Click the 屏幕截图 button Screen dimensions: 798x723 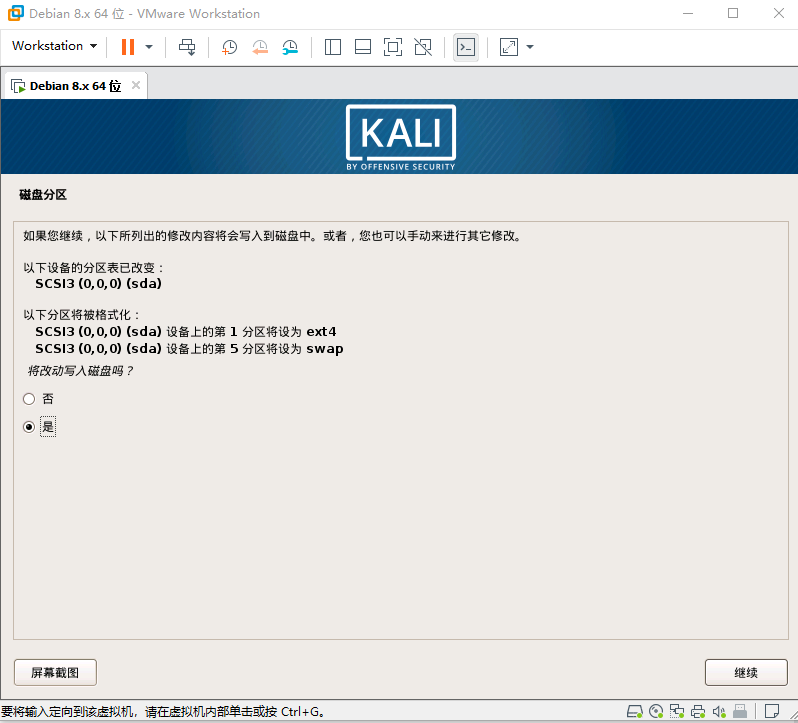[55, 673]
